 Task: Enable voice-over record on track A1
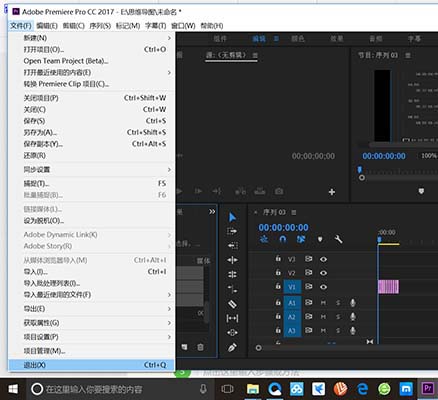pyautogui.click(x=353, y=303)
